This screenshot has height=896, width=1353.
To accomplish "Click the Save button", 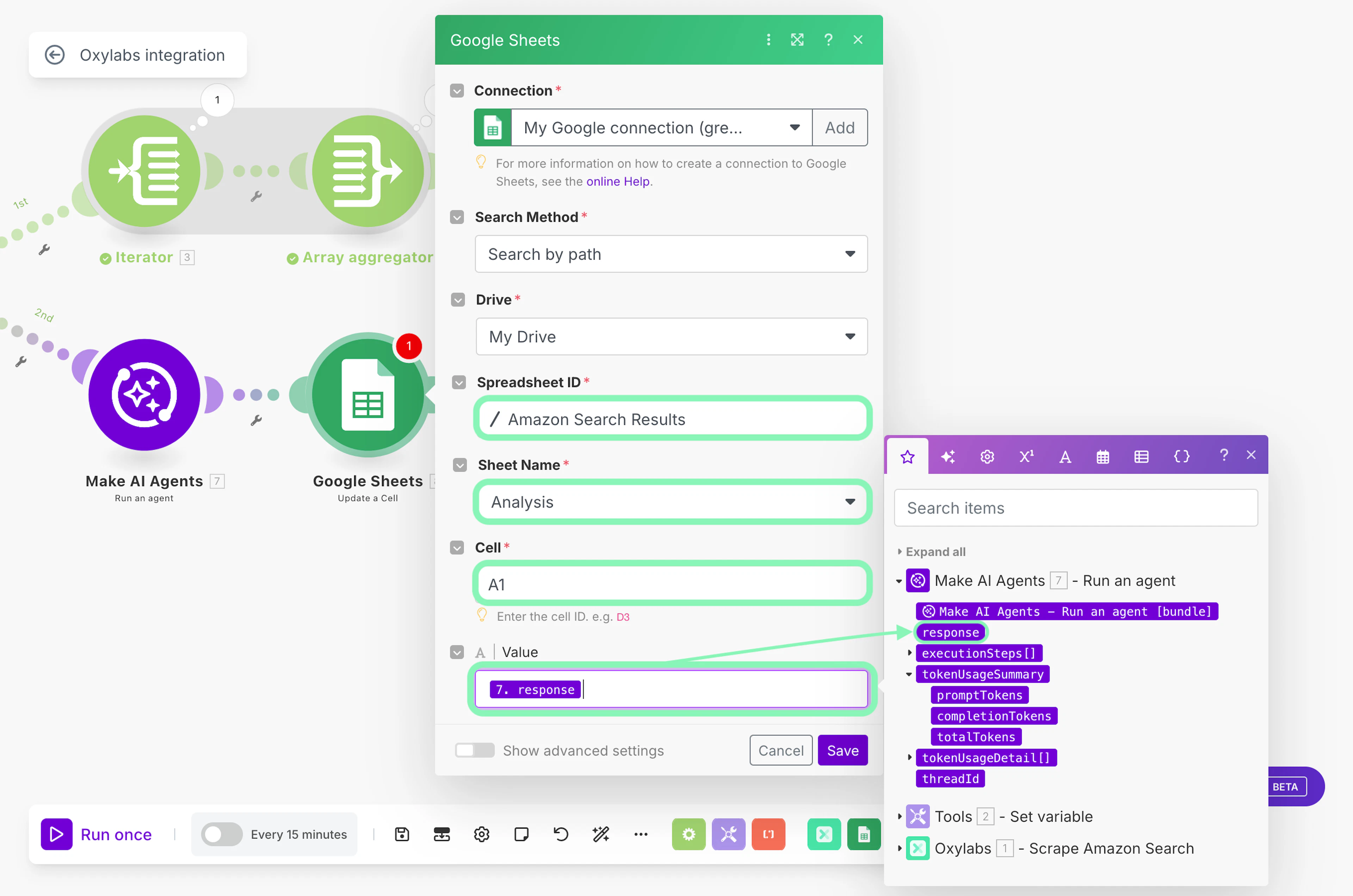I will pyautogui.click(x=843, y=750).
